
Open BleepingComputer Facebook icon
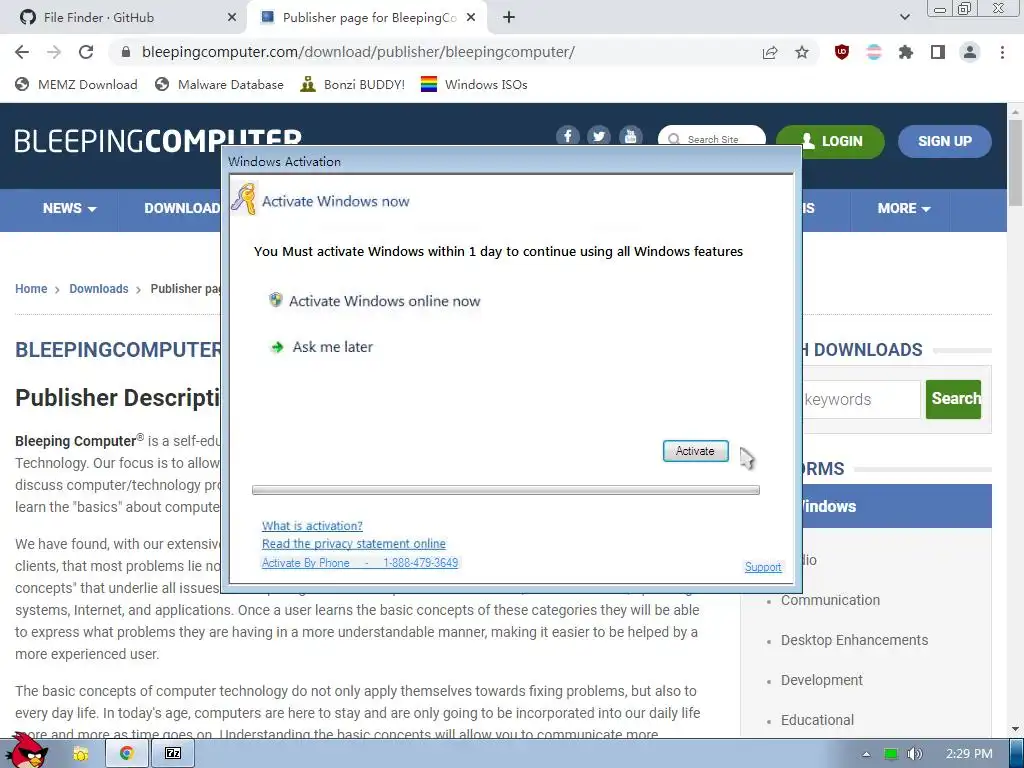(568, 136)
